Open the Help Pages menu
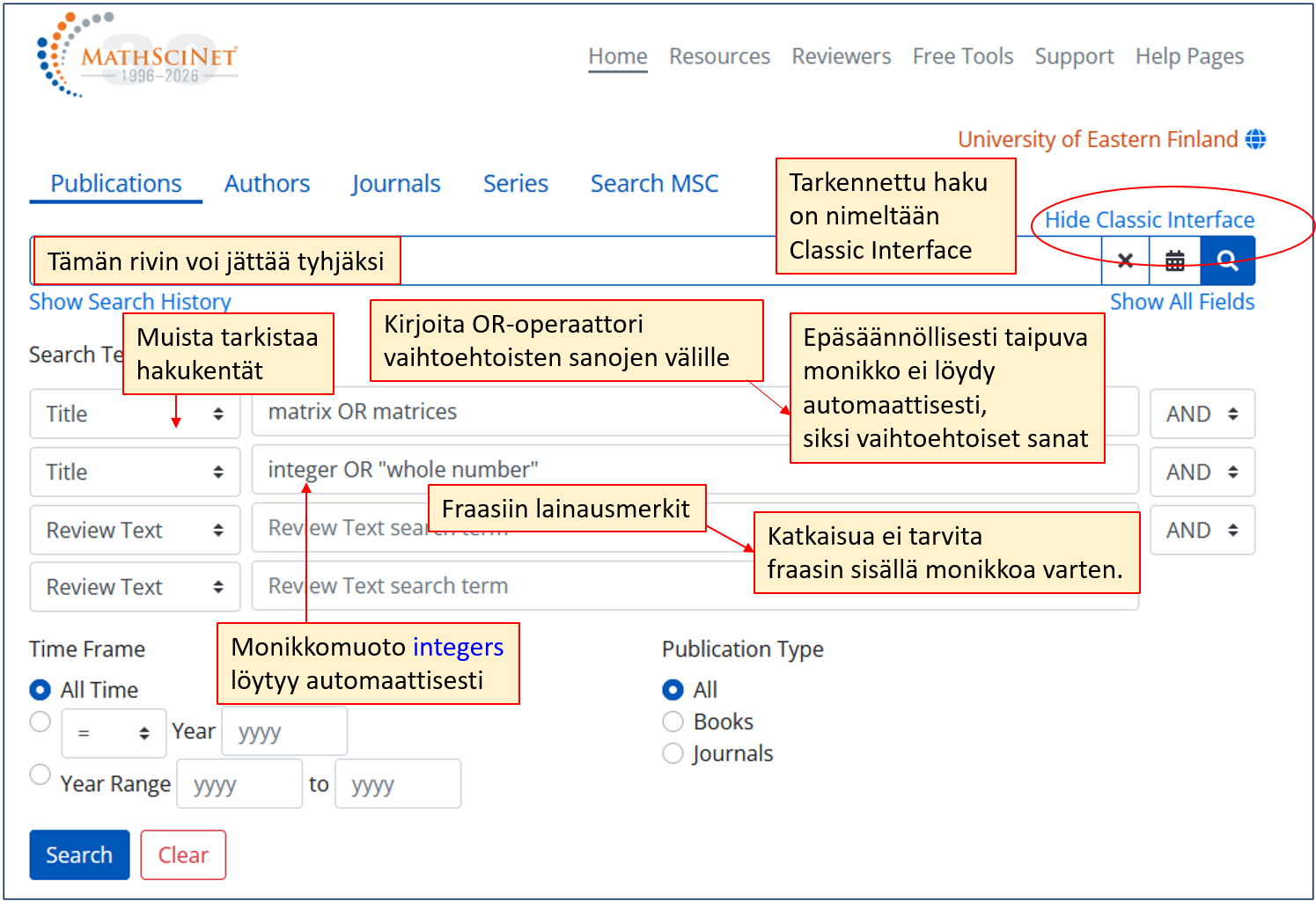This screenshot has height=902, width=1316. pyautogui.click(x=1190, y=56)
